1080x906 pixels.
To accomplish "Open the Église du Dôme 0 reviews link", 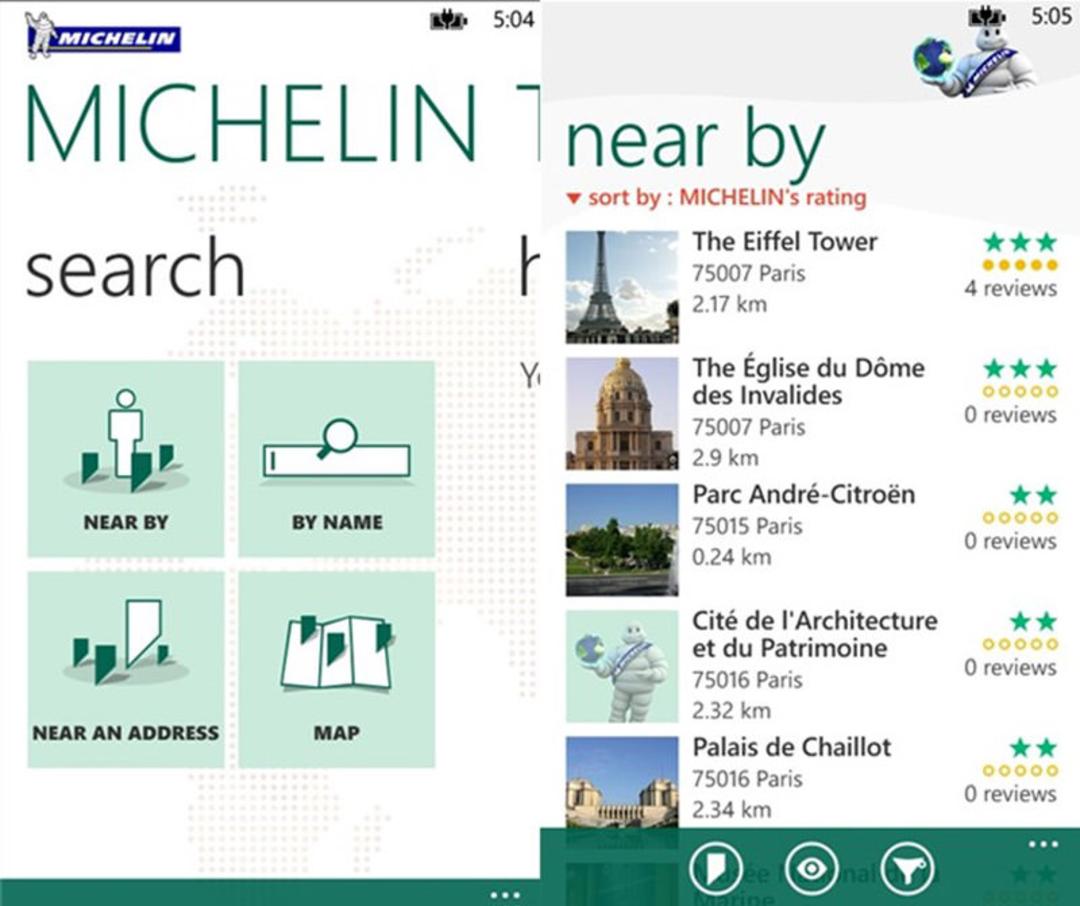I will pyautogui.click(x=1010, y=415).
